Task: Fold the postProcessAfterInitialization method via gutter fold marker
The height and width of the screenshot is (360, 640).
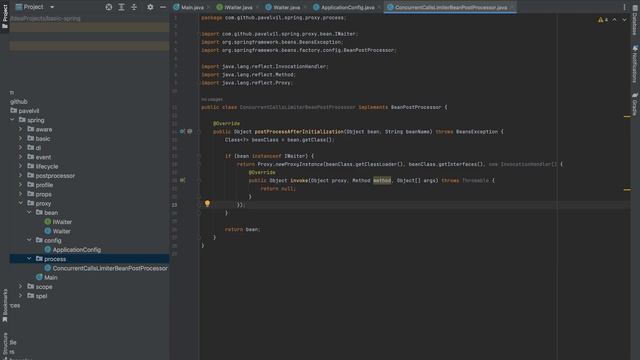Action: pos(199,131)
